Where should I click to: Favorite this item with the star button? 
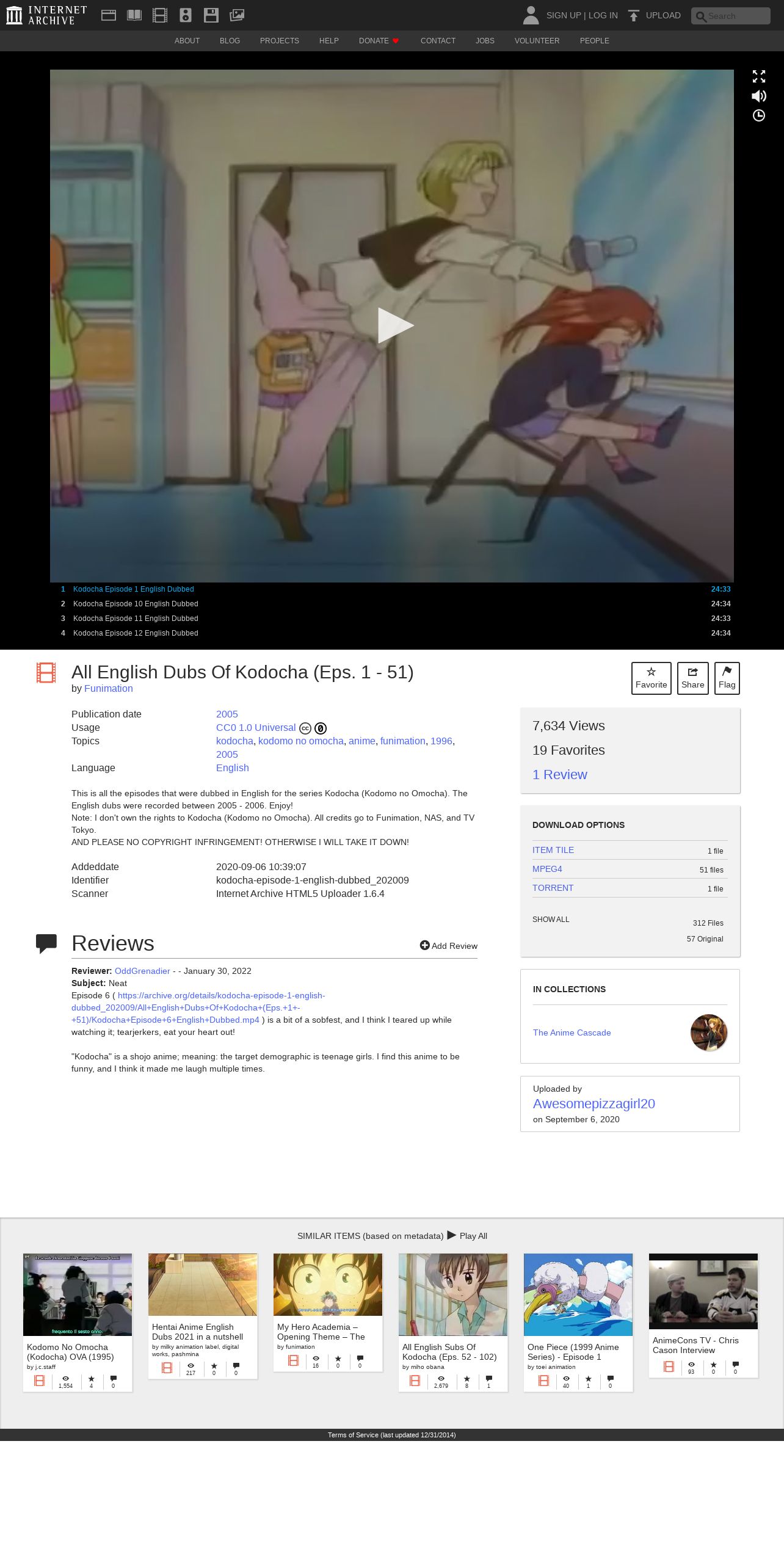coord(652,678)
